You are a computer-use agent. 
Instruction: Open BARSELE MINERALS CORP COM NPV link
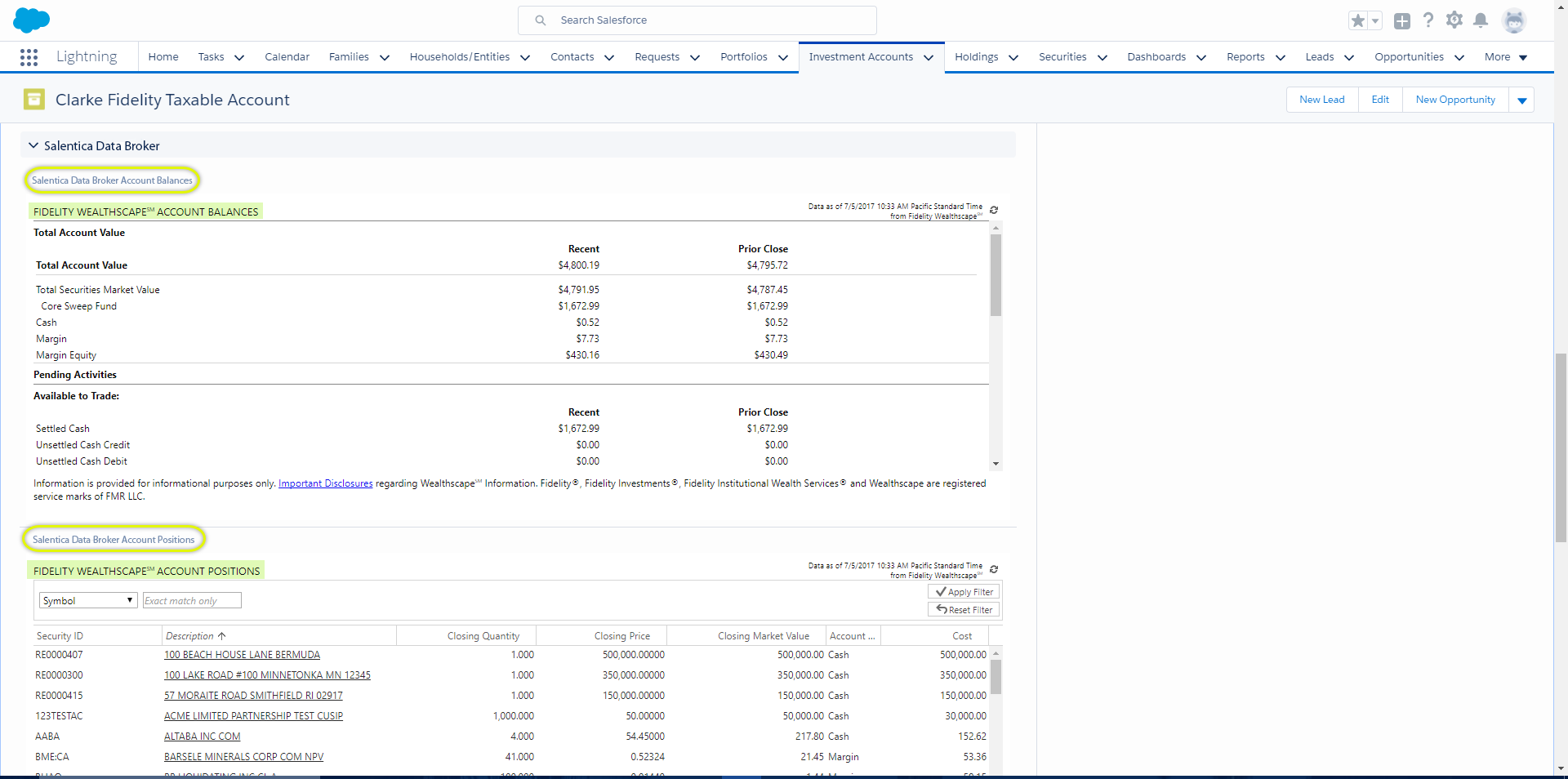(243, 757)
